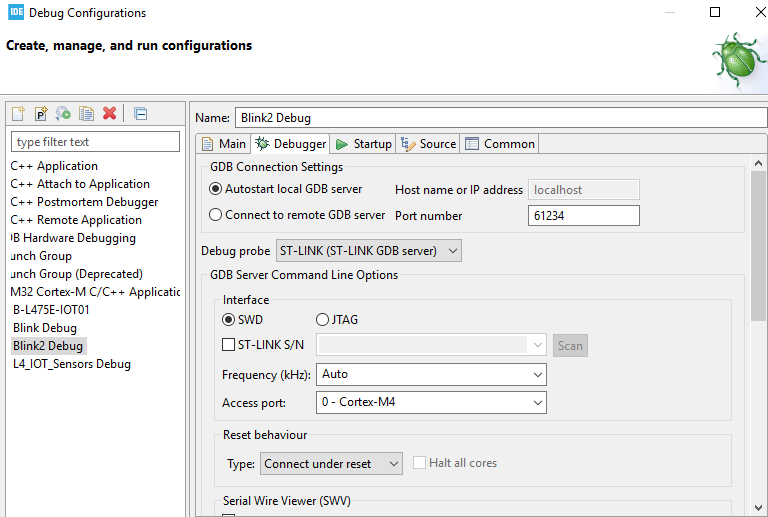The width and height of the screenshot is (768, 517).
Task: Click the Host name localhost field
Action: [583, 189]
